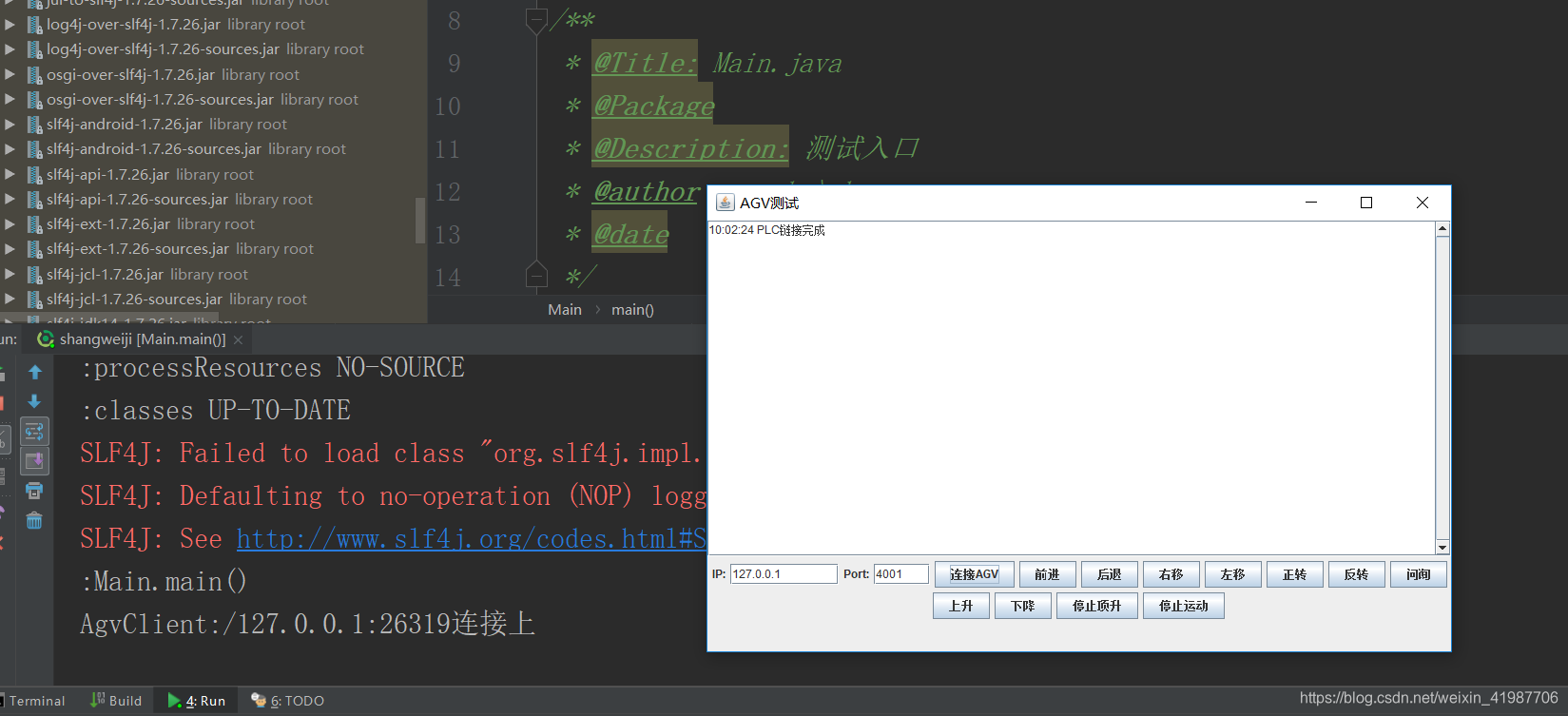This screenshot has width=1568, height=716.
Task: Click the IP input field in AGV window
Action: (x=784, y=573)
